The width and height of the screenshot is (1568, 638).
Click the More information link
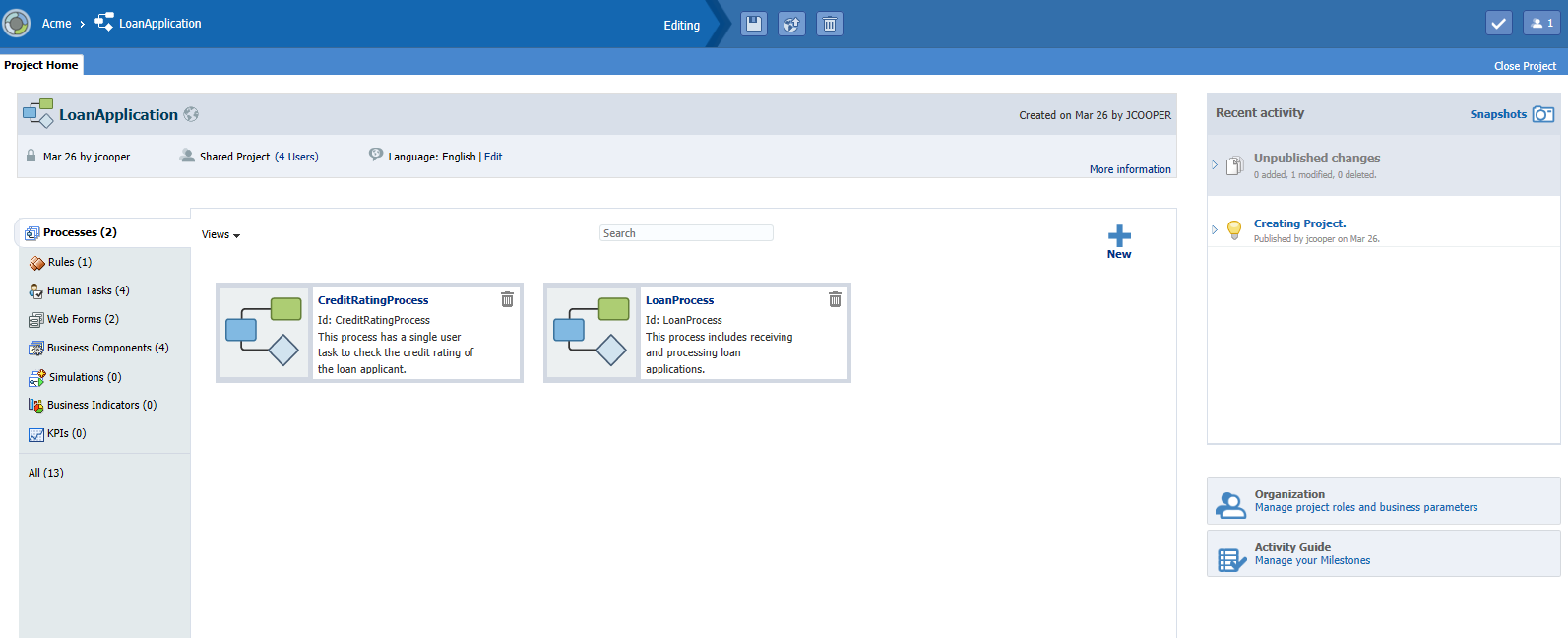click(x=1130, y=169)
